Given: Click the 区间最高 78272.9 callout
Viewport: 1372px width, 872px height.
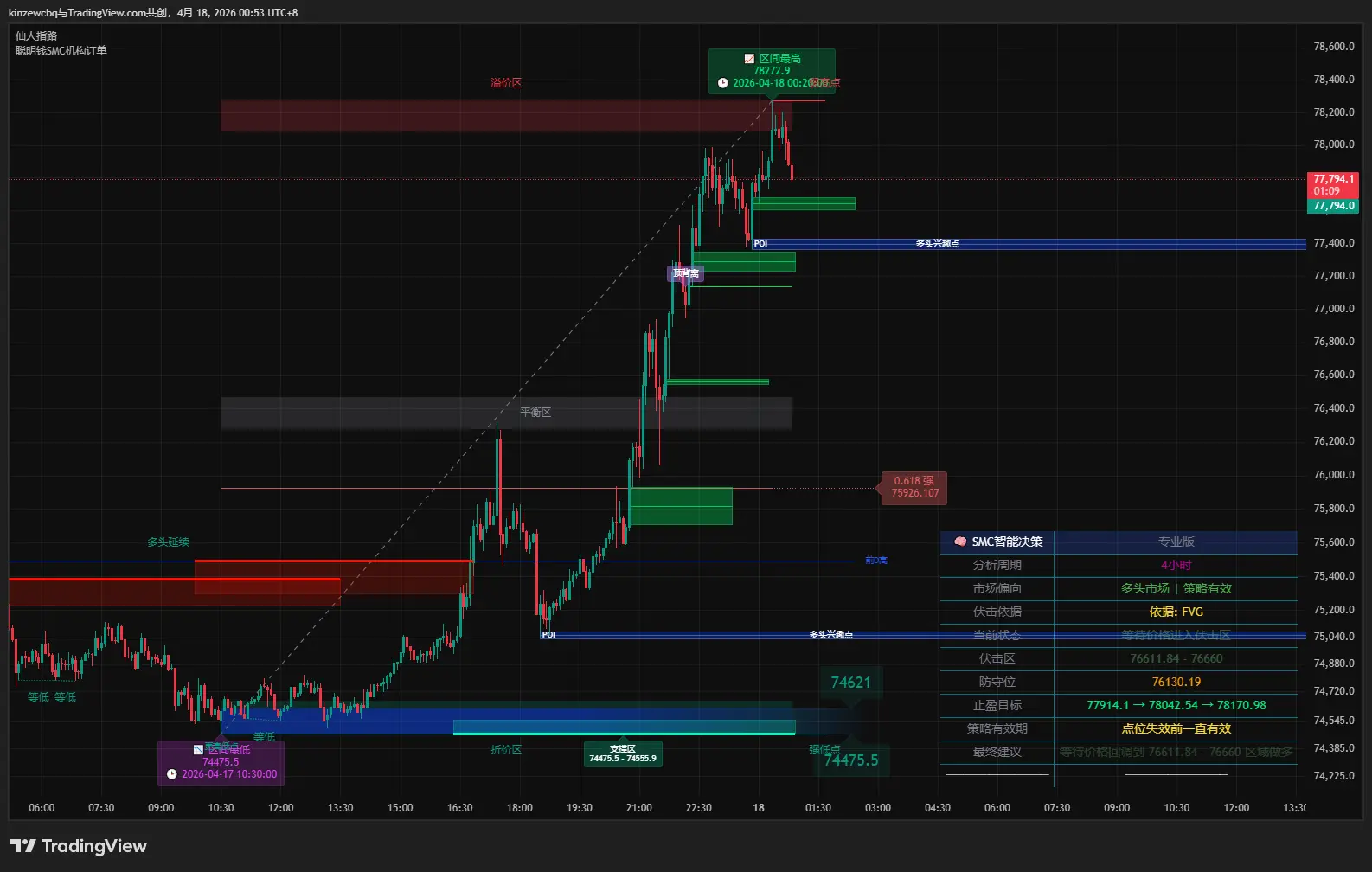Looking at the screenshot, I should (772, 71).
